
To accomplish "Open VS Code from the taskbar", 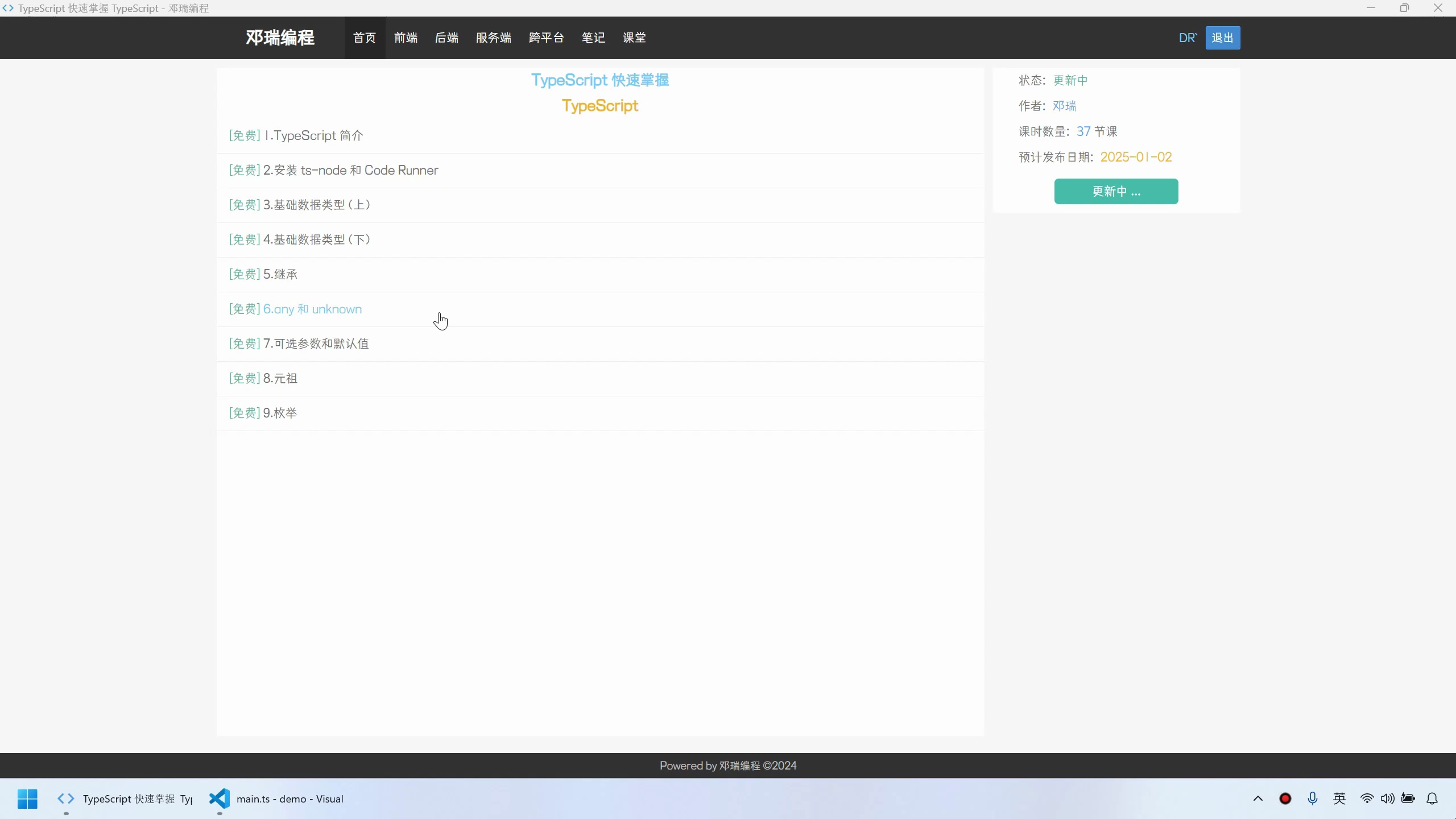I will point(218,798).
